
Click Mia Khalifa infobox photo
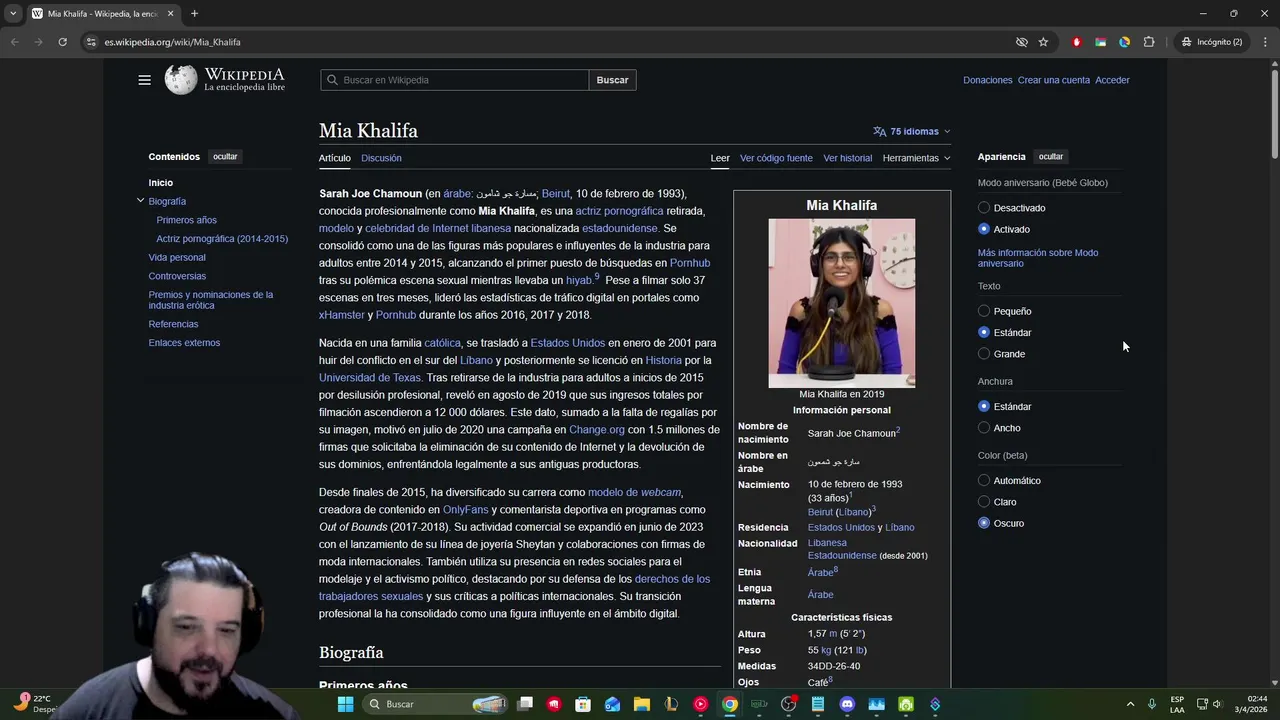[841, 303]
